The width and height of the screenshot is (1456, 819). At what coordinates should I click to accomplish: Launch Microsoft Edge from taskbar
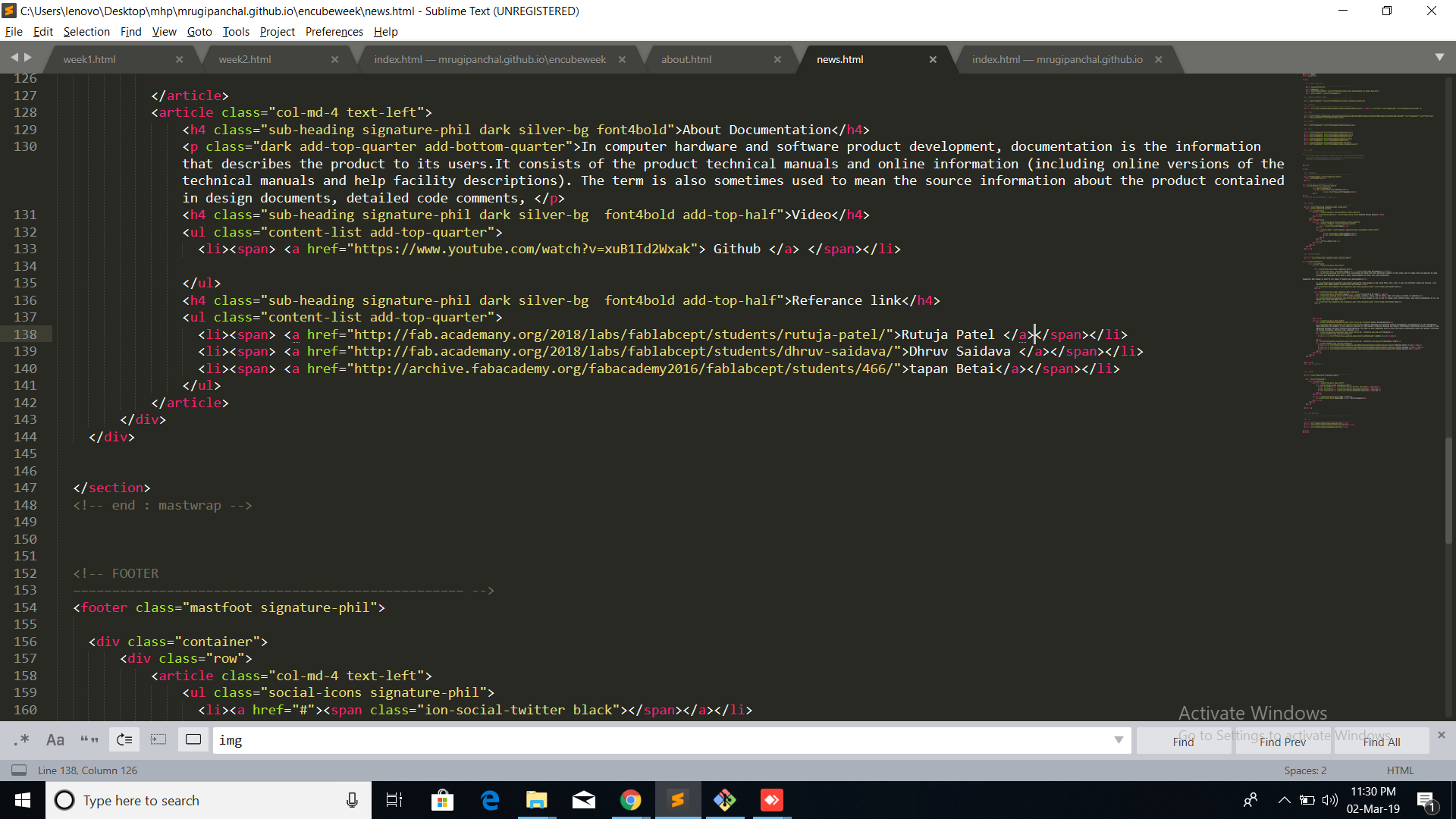[x=490, y=800]
